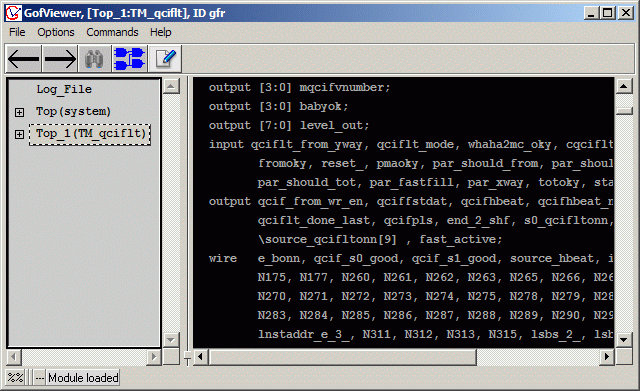Click 'whaha2mc_oky' in the input line
The height and width of the screenshot is (391, 640).
tap(509, 144)
